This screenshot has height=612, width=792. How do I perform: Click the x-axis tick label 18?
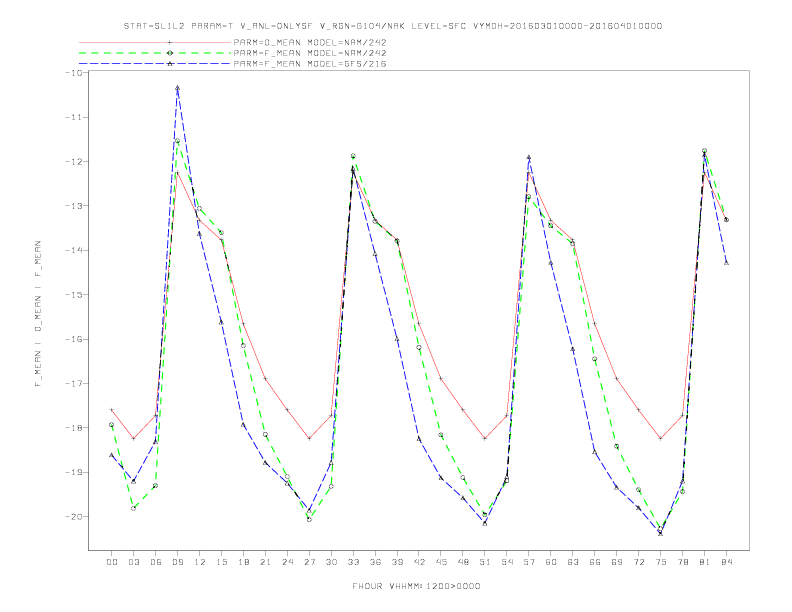coord(243,562)
